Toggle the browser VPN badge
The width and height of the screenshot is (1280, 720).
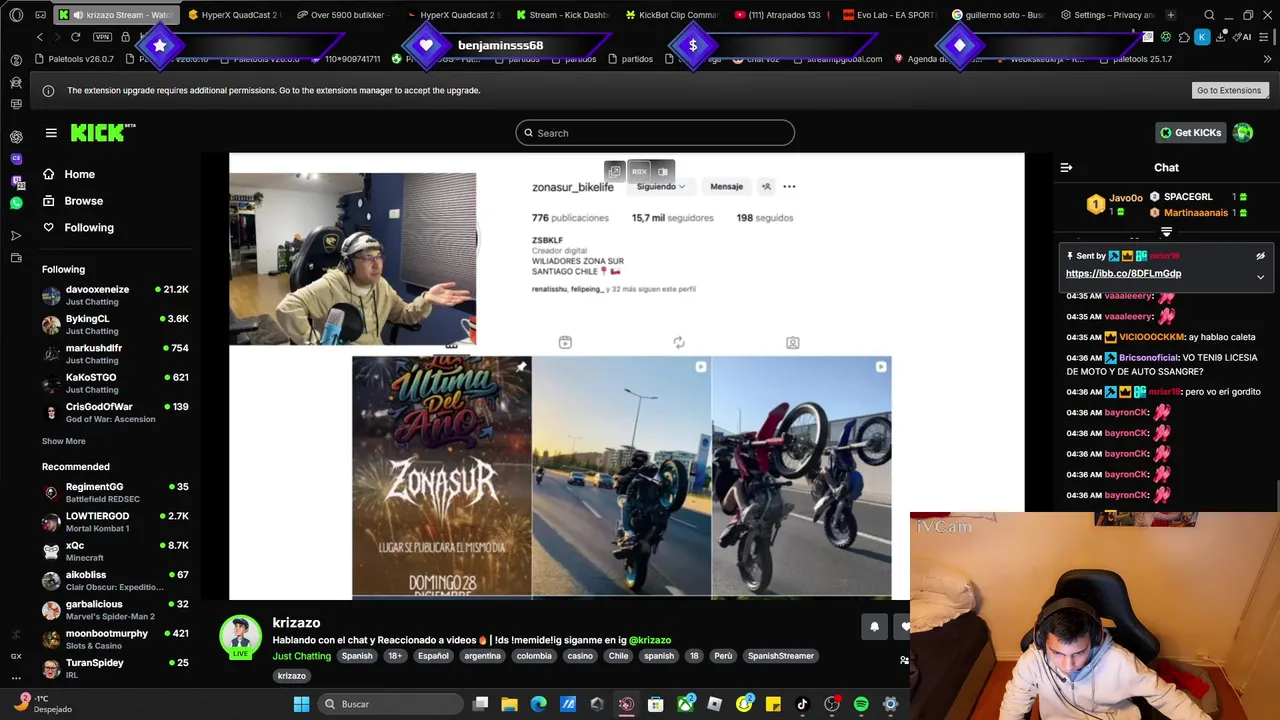[x=102, y=37]
